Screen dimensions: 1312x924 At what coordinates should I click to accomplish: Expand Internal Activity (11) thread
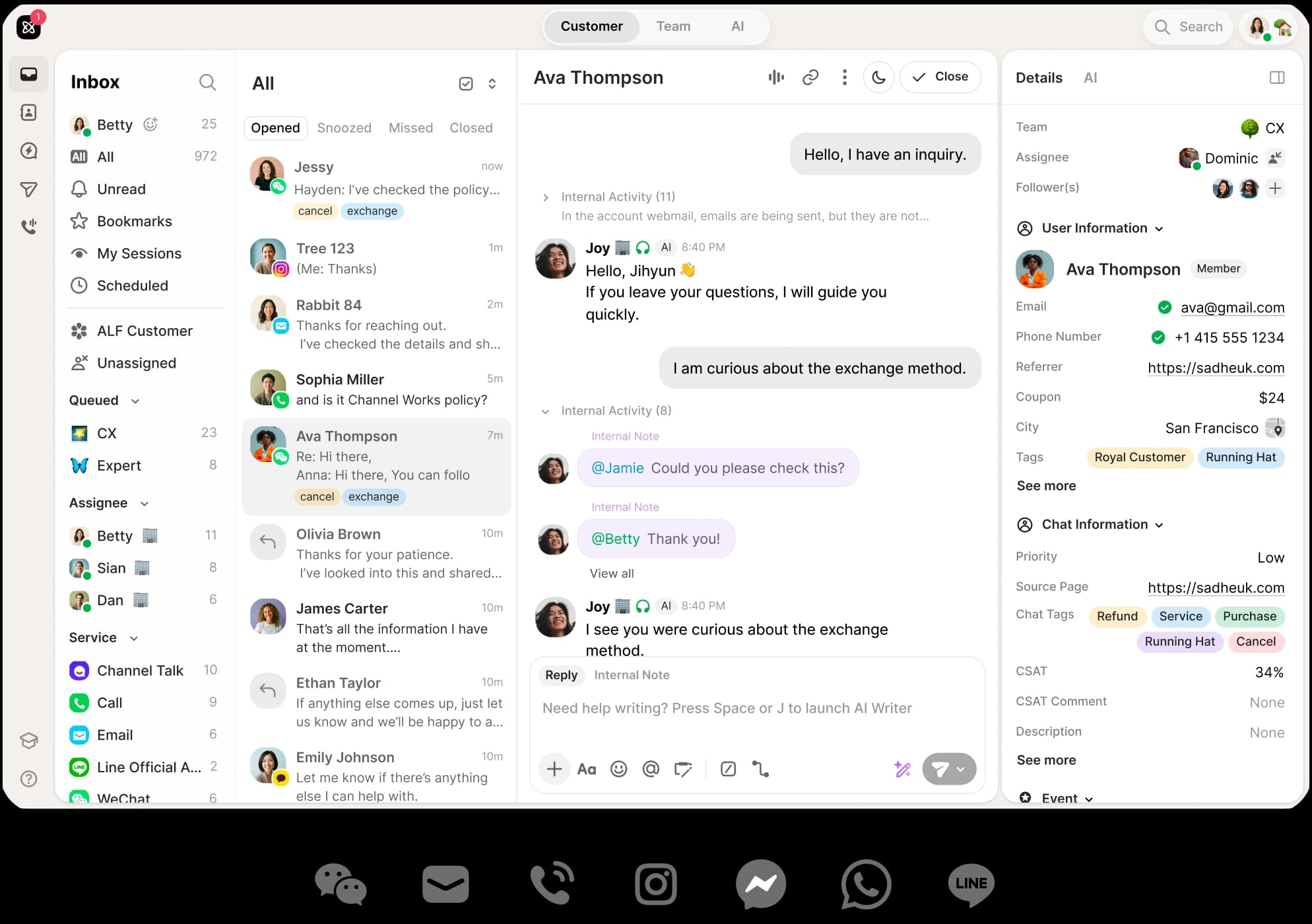point(546,197)
